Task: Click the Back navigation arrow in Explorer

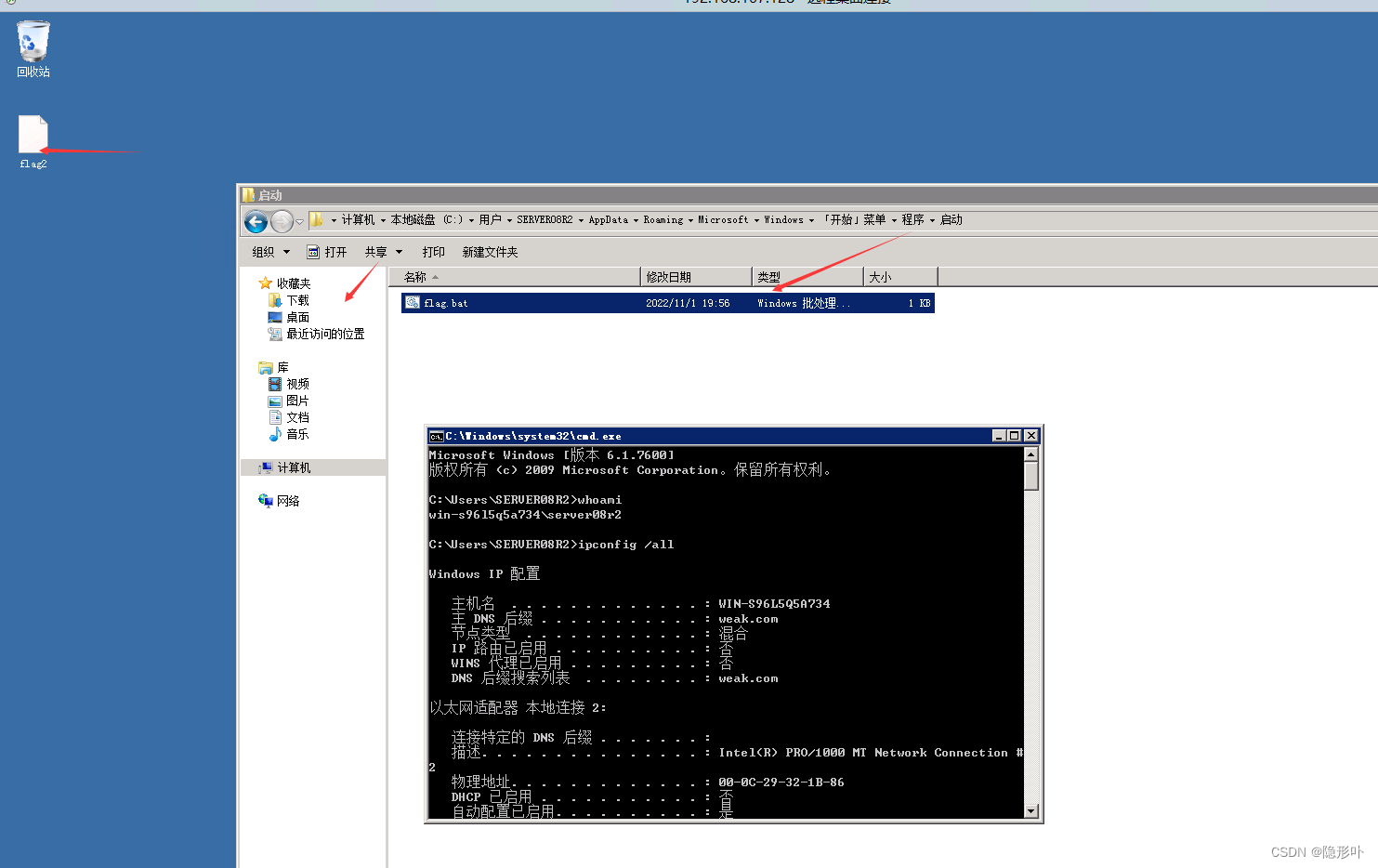Action: point(256,221)
